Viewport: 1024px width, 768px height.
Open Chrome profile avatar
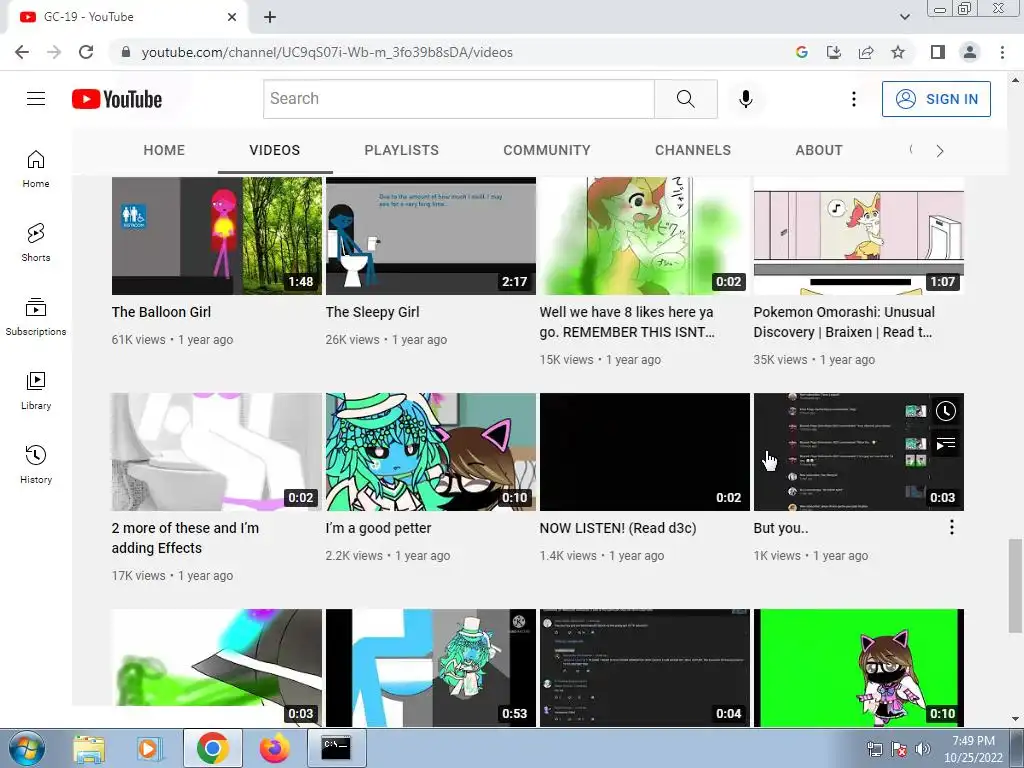point(970,52)
